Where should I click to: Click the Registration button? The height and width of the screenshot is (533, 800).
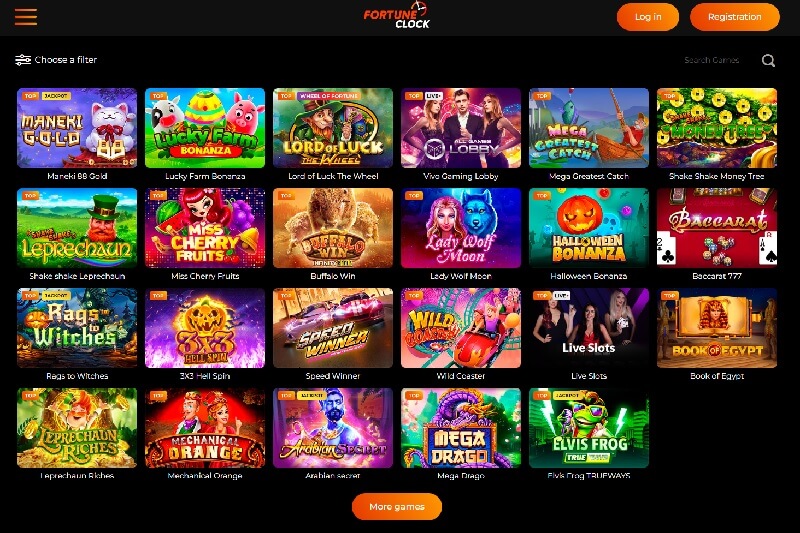click(735, 17)
